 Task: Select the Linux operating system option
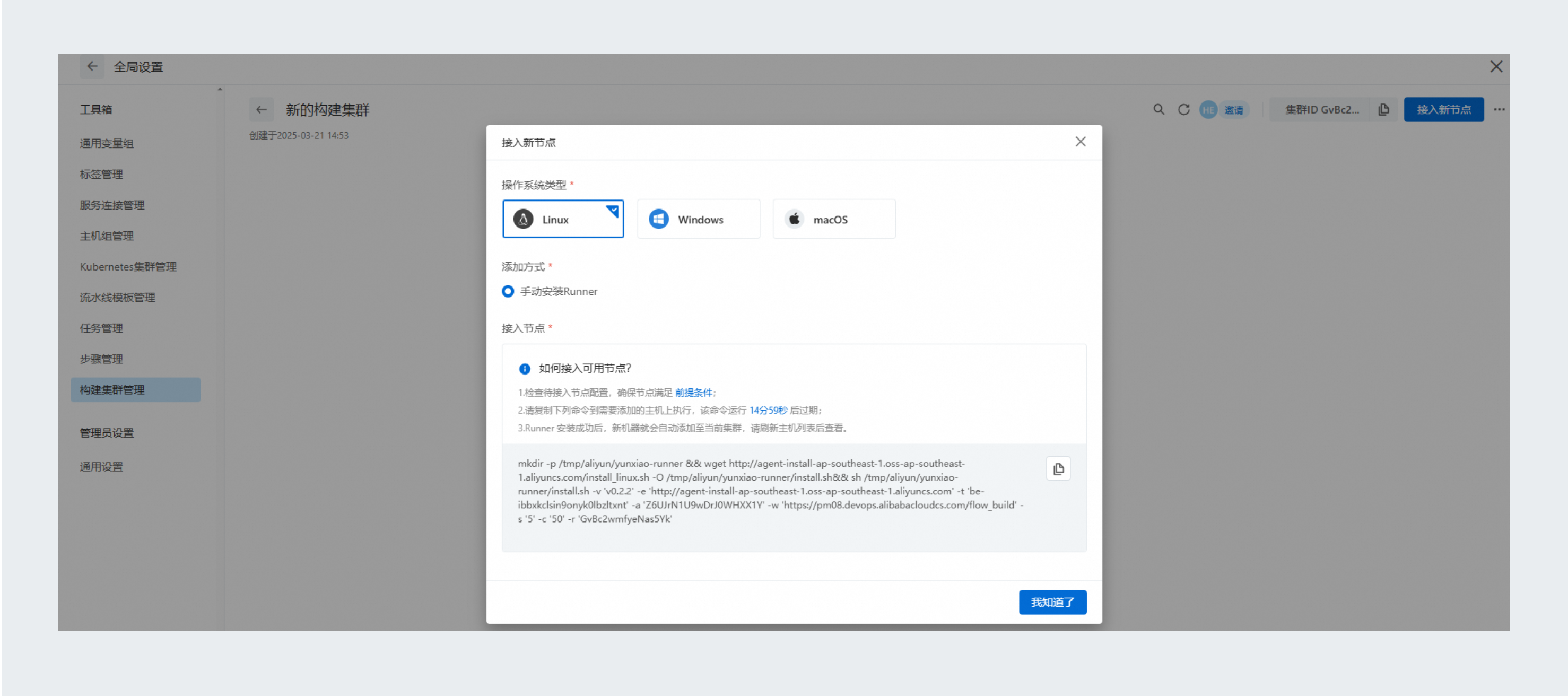pyautogui.click(x=562, y=219)
